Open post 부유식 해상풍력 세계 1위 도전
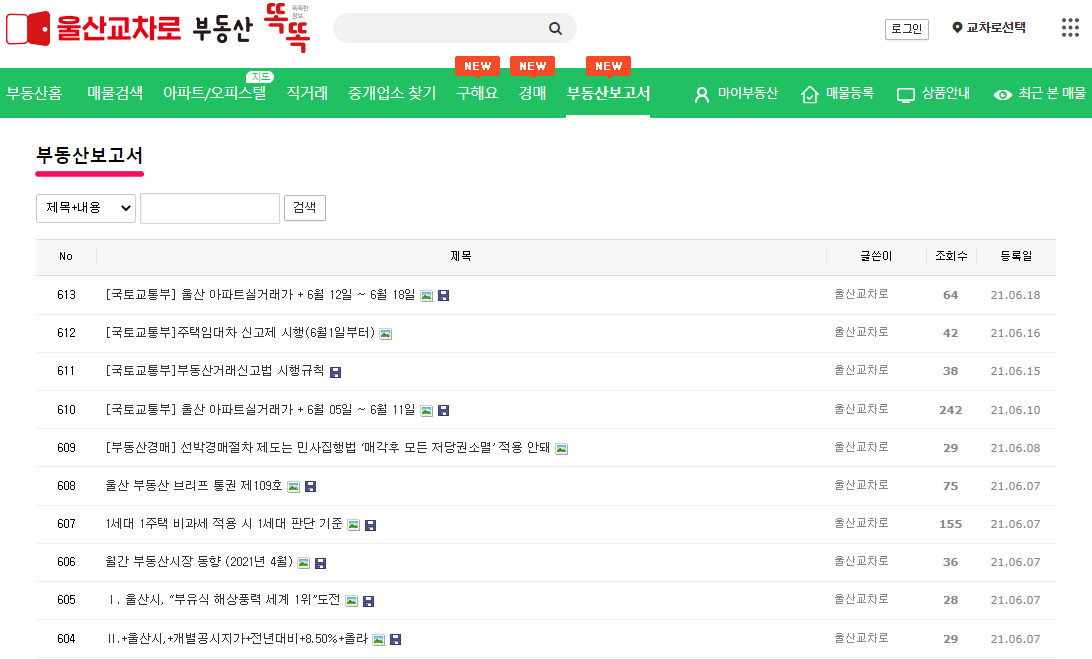This screenshot has width=1092, height=659. 224,600
